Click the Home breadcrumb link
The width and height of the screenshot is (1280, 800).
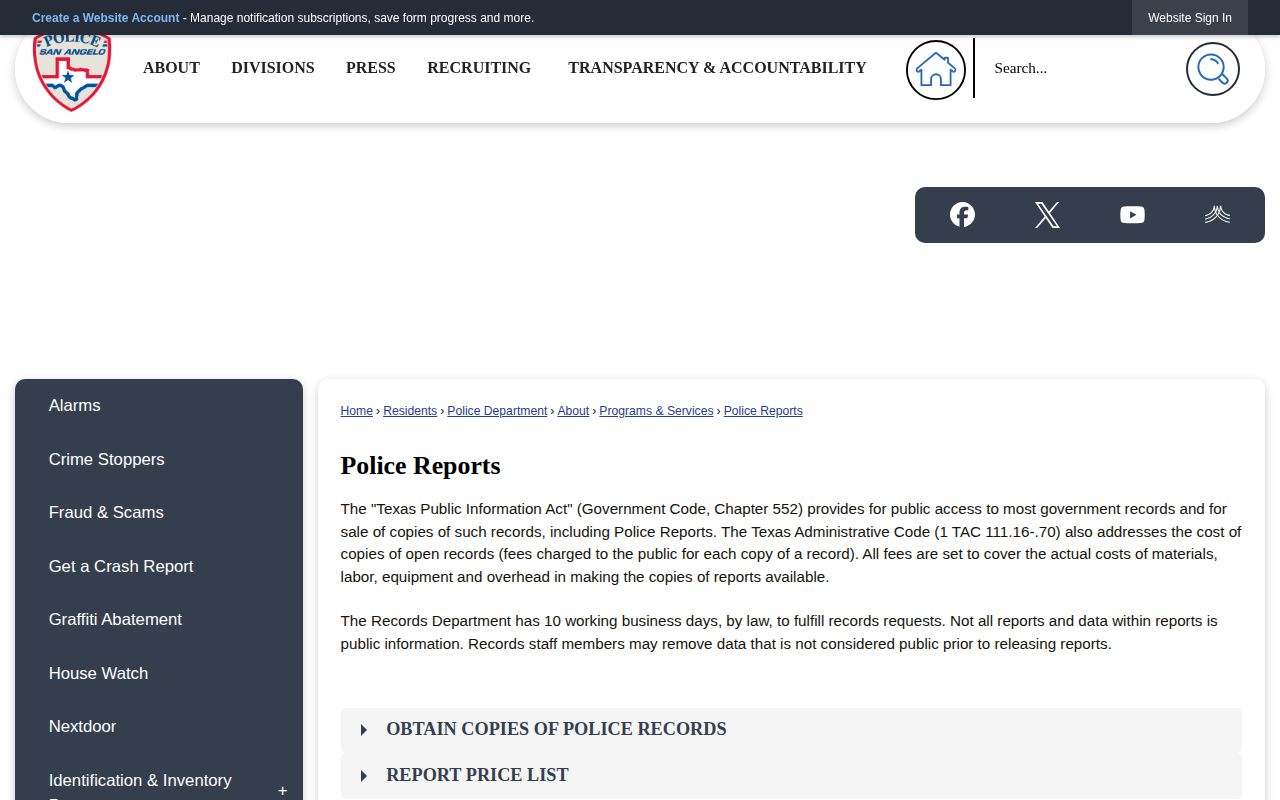click(x=357, y=411)
